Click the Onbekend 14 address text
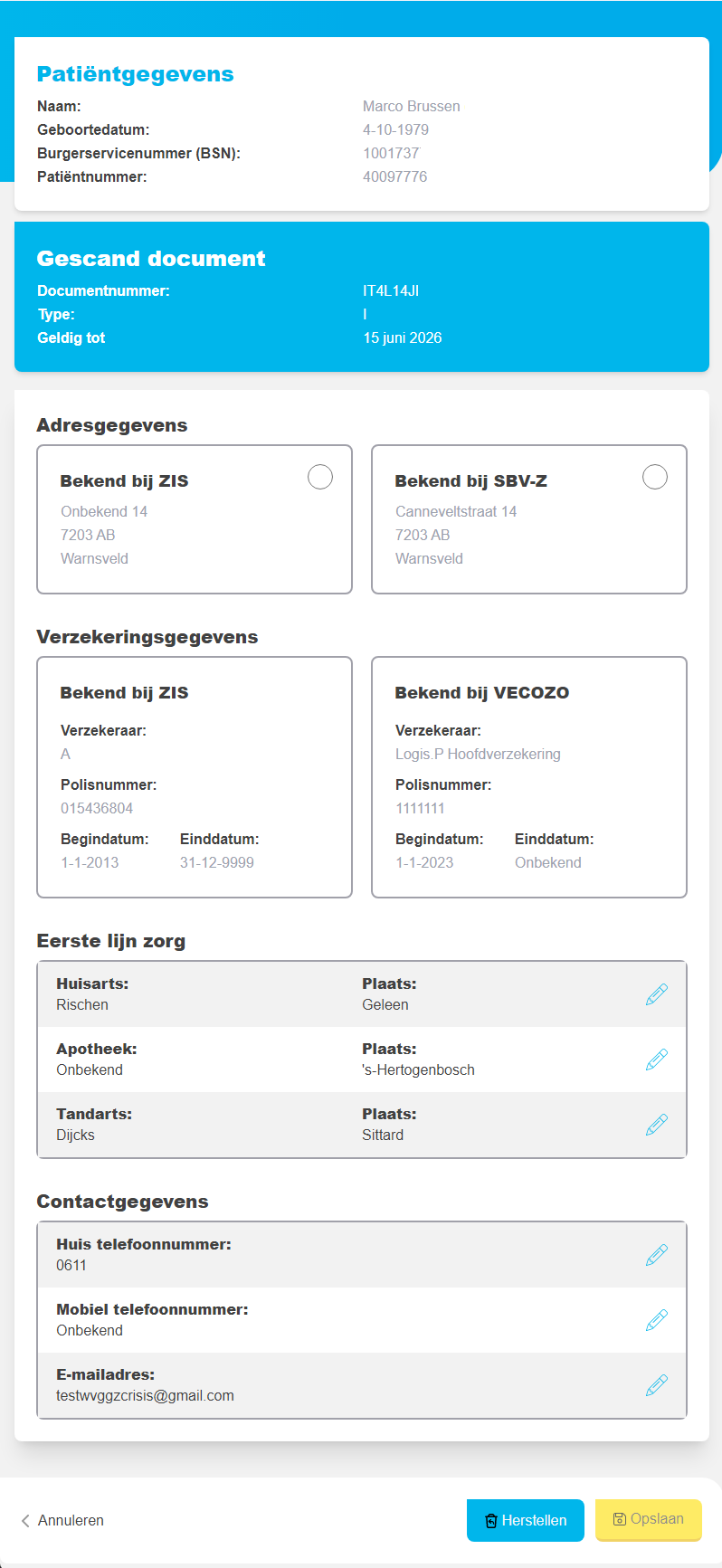Screen dimensions: 722x1568 104,511
